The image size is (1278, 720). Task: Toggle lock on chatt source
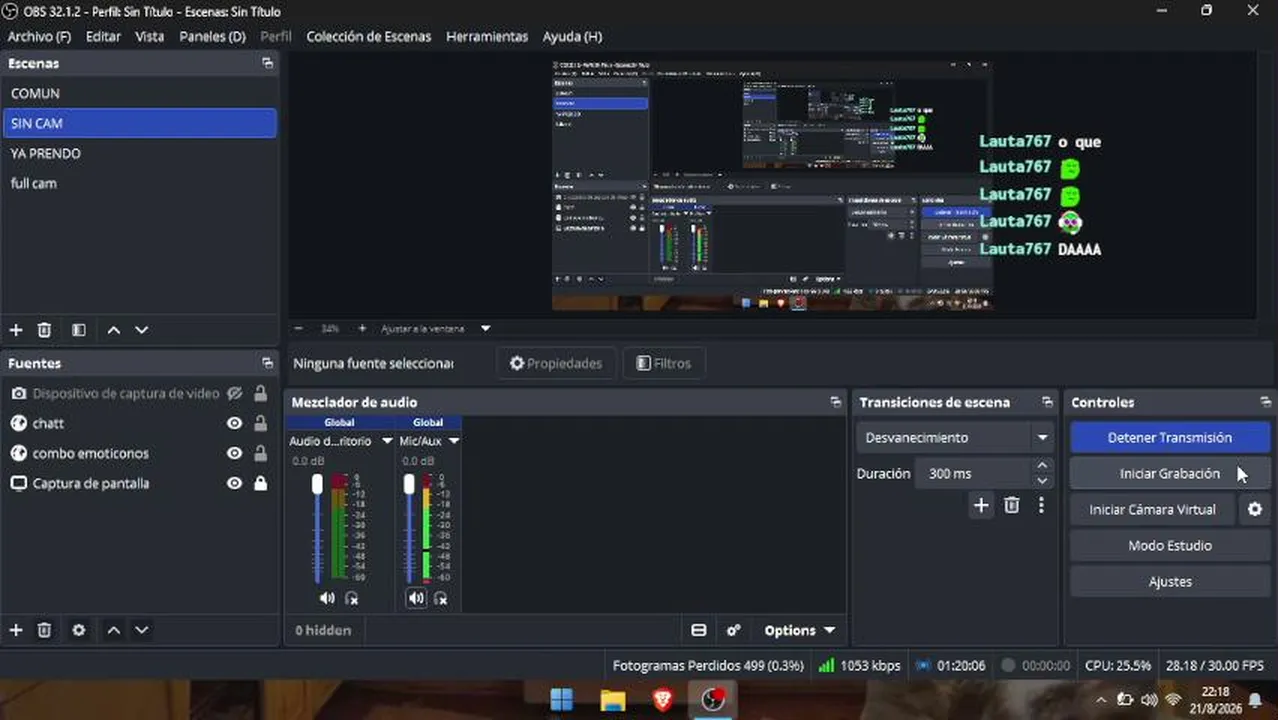[x=260, y=424]
